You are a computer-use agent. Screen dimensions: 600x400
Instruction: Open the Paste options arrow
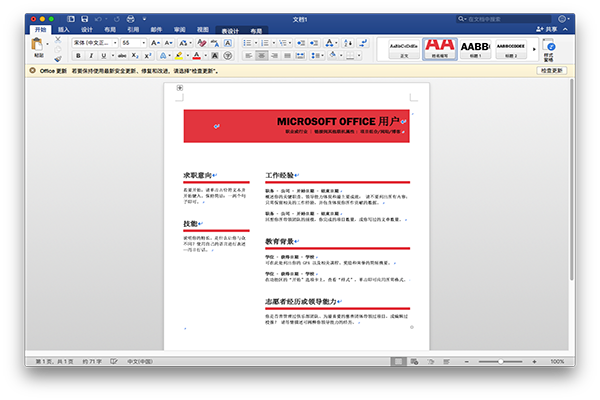[47, 44]
